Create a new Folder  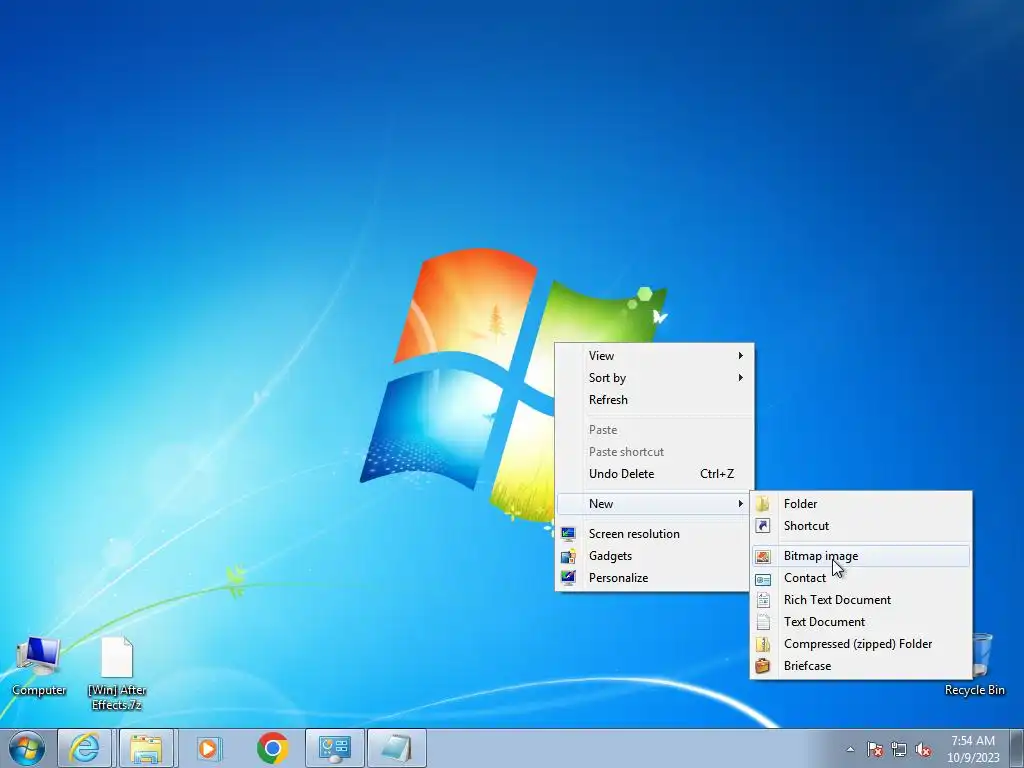click(861, 504)
